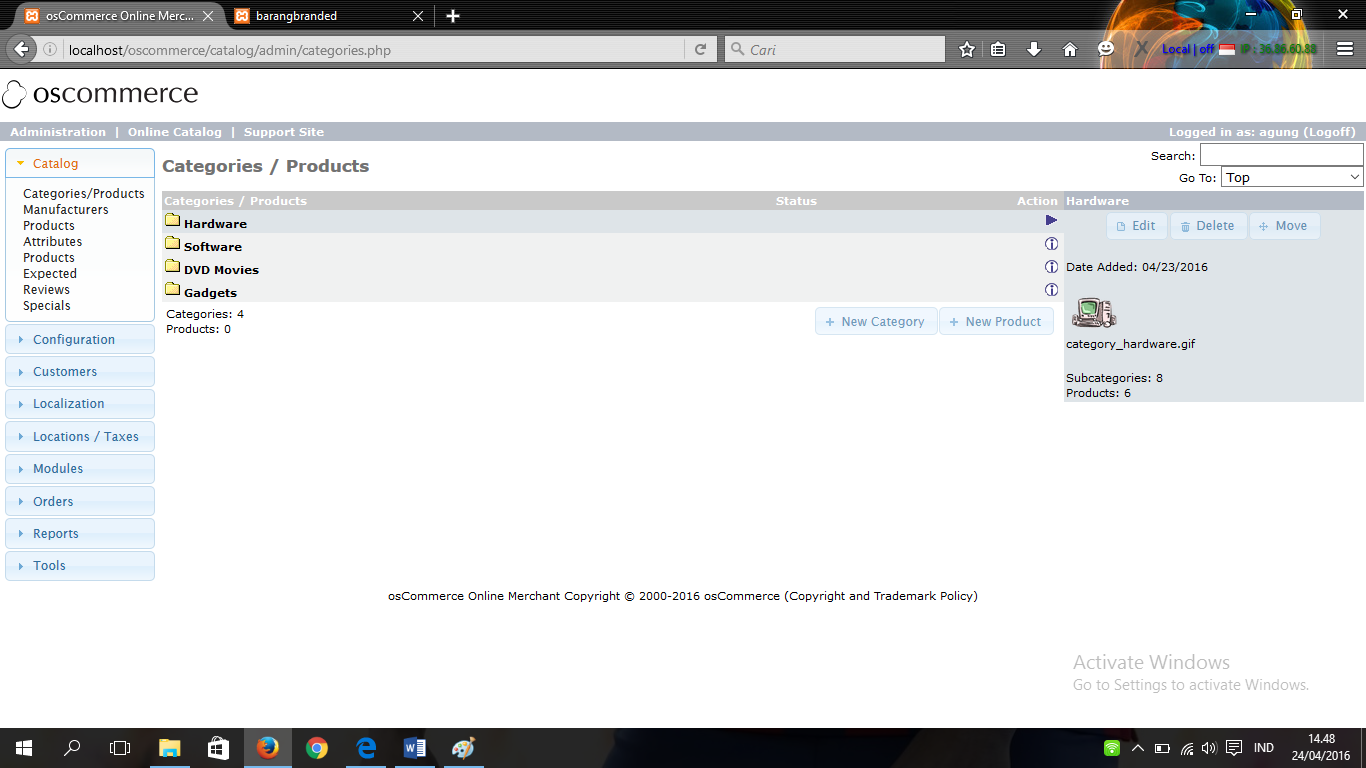Open the Administration header link
This screenshot has width=1366, height=768.
tap(58, 132)
